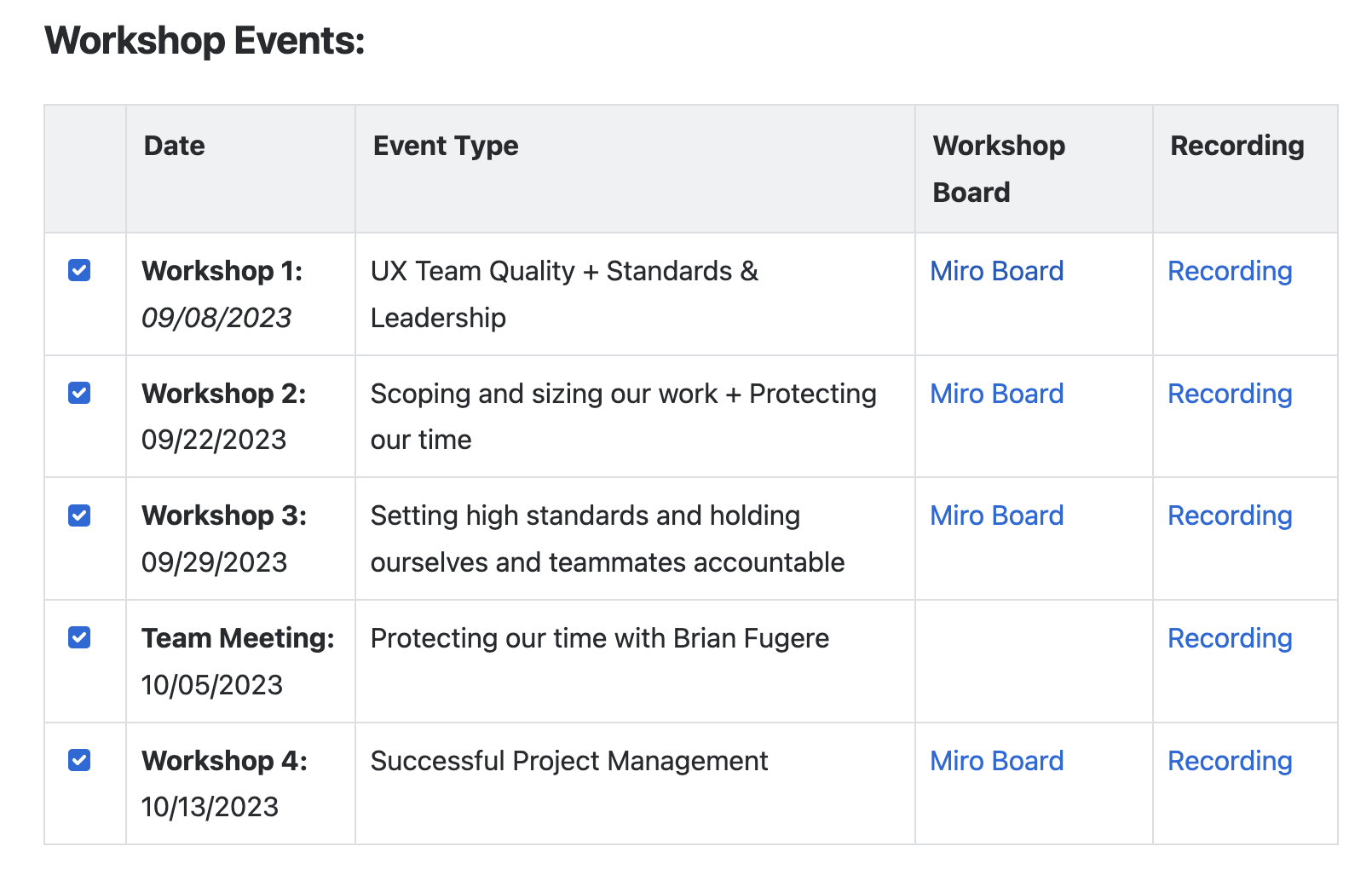Open Workshop 1 Recording link

pos(1229,271)
